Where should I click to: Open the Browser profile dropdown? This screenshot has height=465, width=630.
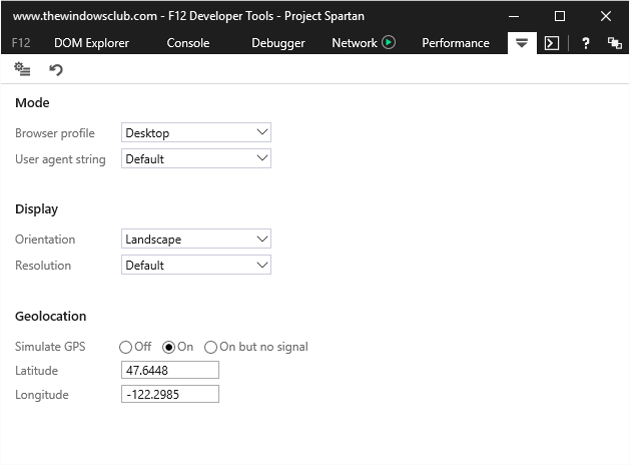196,132
